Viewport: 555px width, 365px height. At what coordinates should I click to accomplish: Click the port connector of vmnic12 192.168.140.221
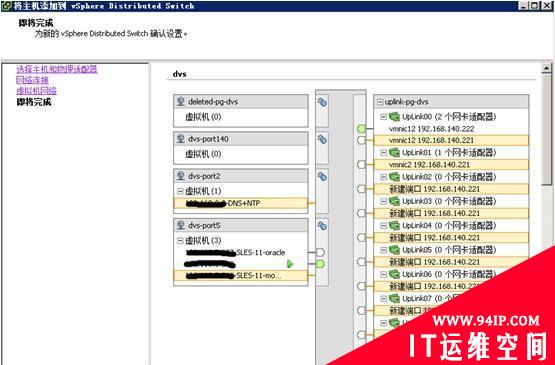pyautogui.click(x=361, y=140)
